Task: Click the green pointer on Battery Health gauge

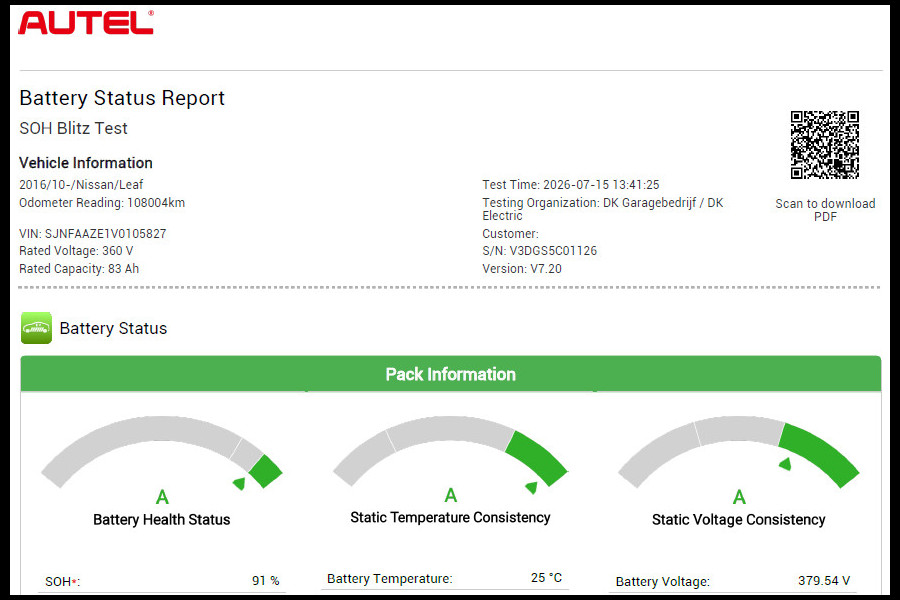Action: [x=240, y=484]
